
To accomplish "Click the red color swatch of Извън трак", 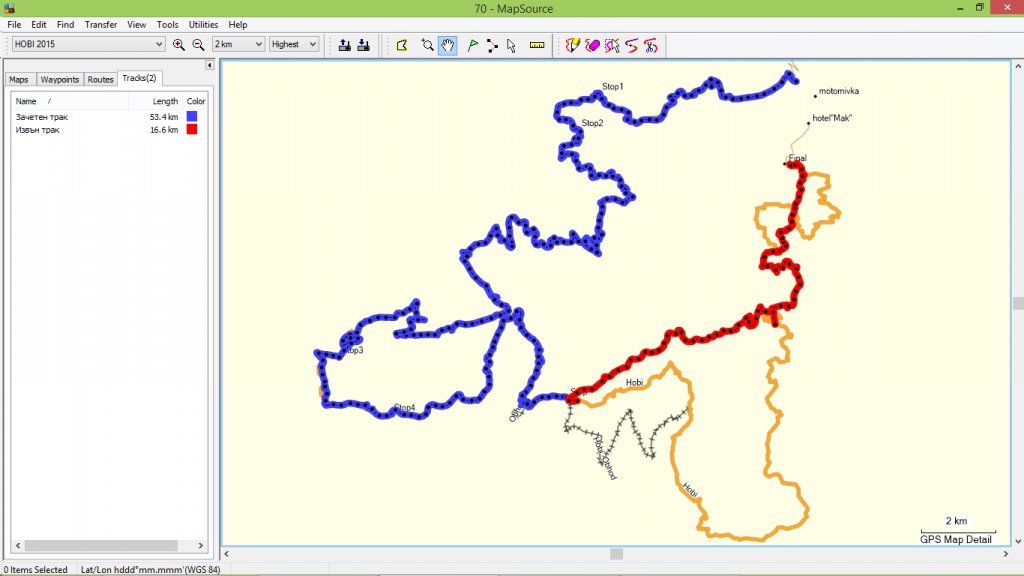I will tap(192, 129).
